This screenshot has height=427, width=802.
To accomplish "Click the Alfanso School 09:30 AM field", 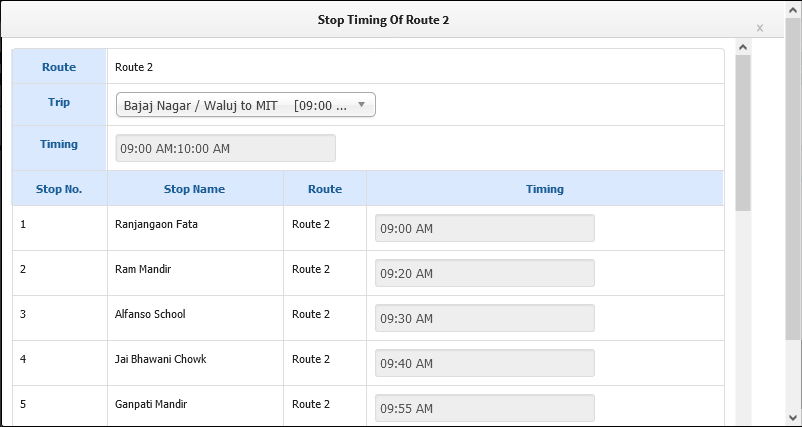I will 484,318.
